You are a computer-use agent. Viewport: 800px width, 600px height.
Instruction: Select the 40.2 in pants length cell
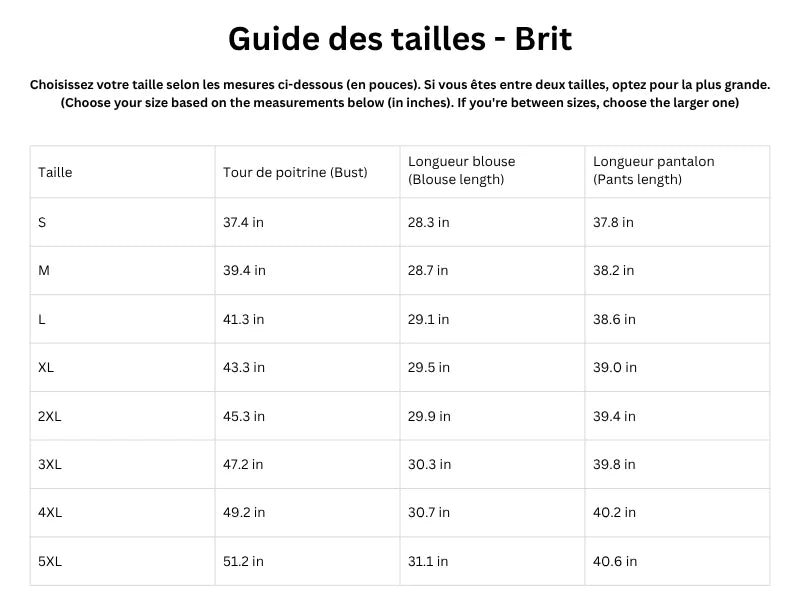[x=615, y=512]
